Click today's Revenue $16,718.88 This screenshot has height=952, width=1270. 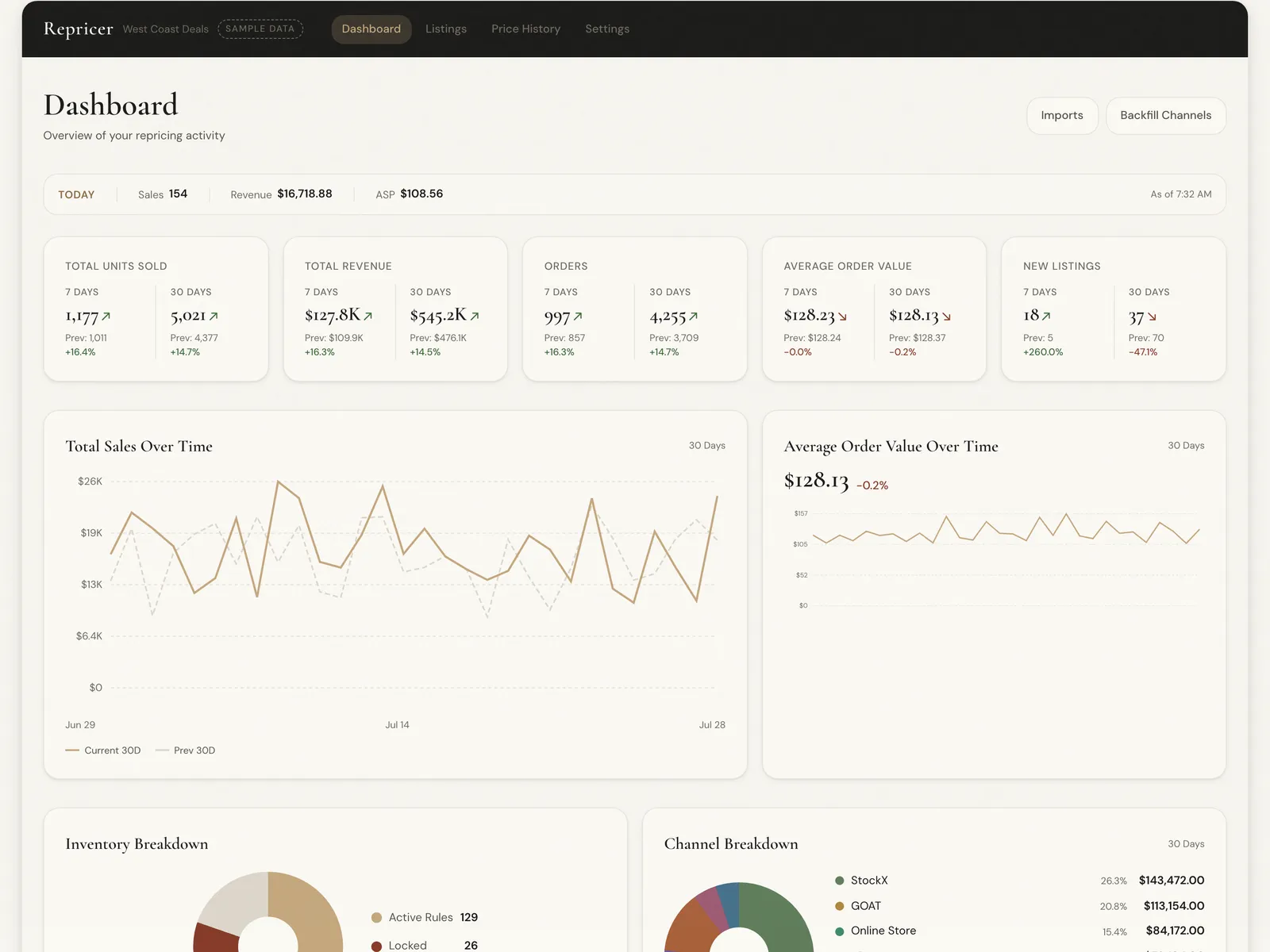point(305,194)
